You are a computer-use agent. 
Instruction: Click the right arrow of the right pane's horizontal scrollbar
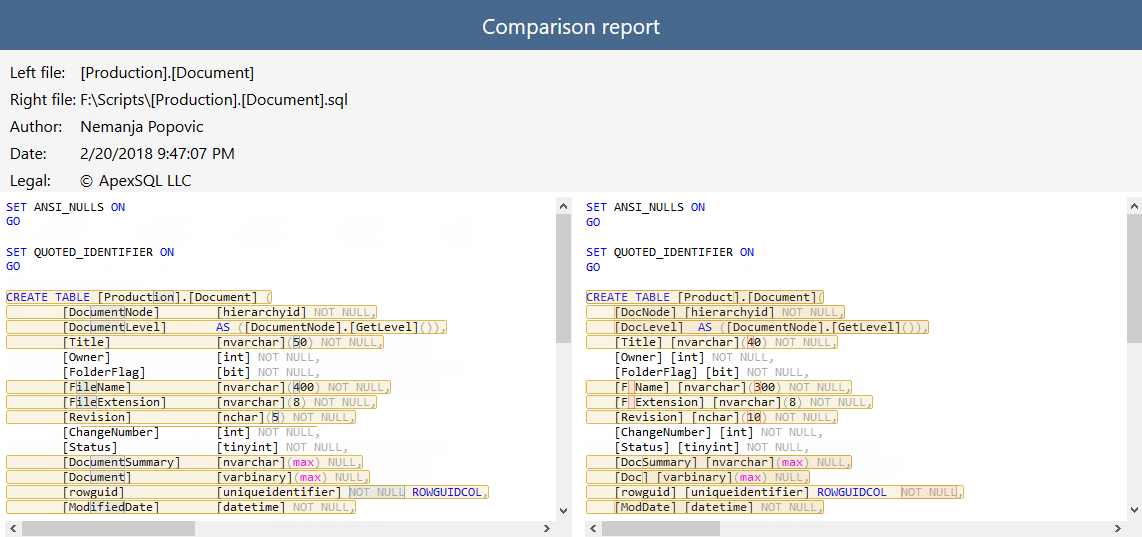pyautogui.click(x=1118, y=528)
